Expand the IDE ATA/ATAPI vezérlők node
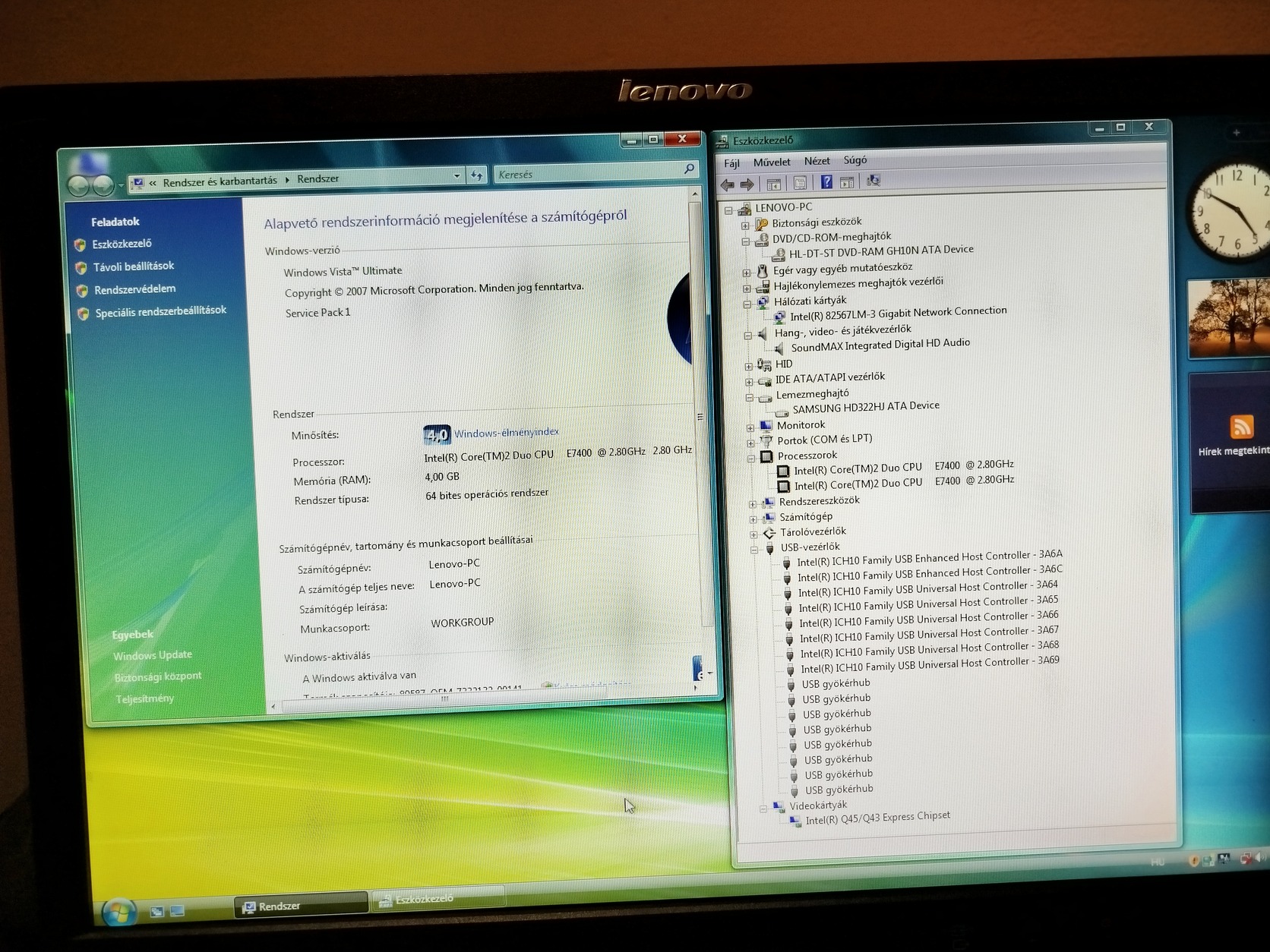The image size is (1270, 952). [x=749, y=381]
